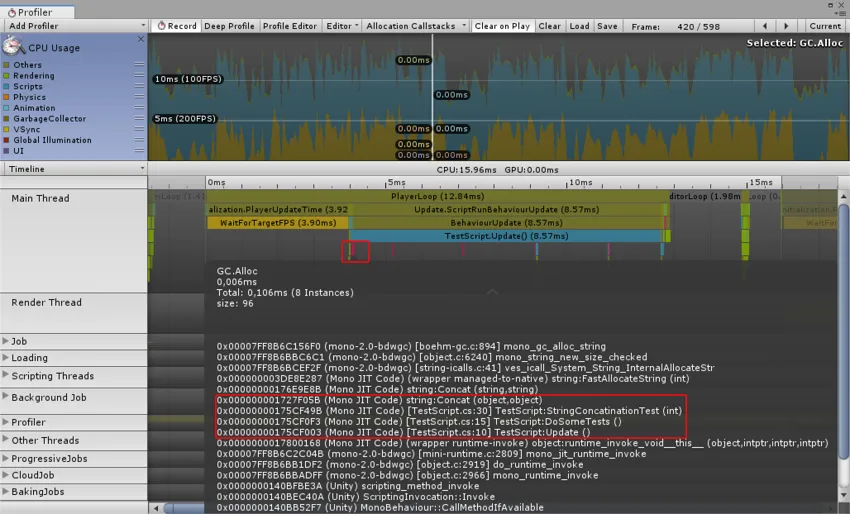Select the PlayerLoop timeline block

[x=437, y=196]
